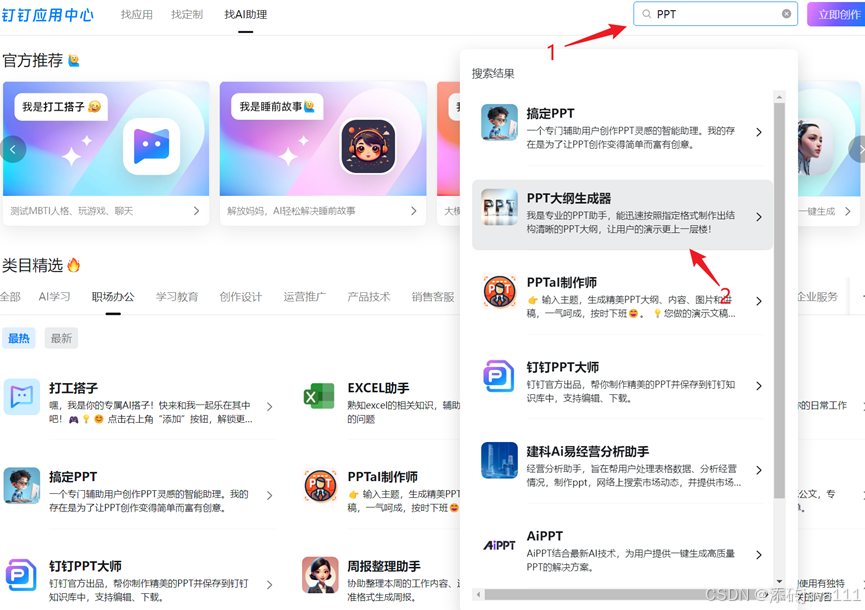Click the emoji icon beside 官方推荐
Image resolution: width=865 pixels, height=610 pixels.
tap(74, 60)
